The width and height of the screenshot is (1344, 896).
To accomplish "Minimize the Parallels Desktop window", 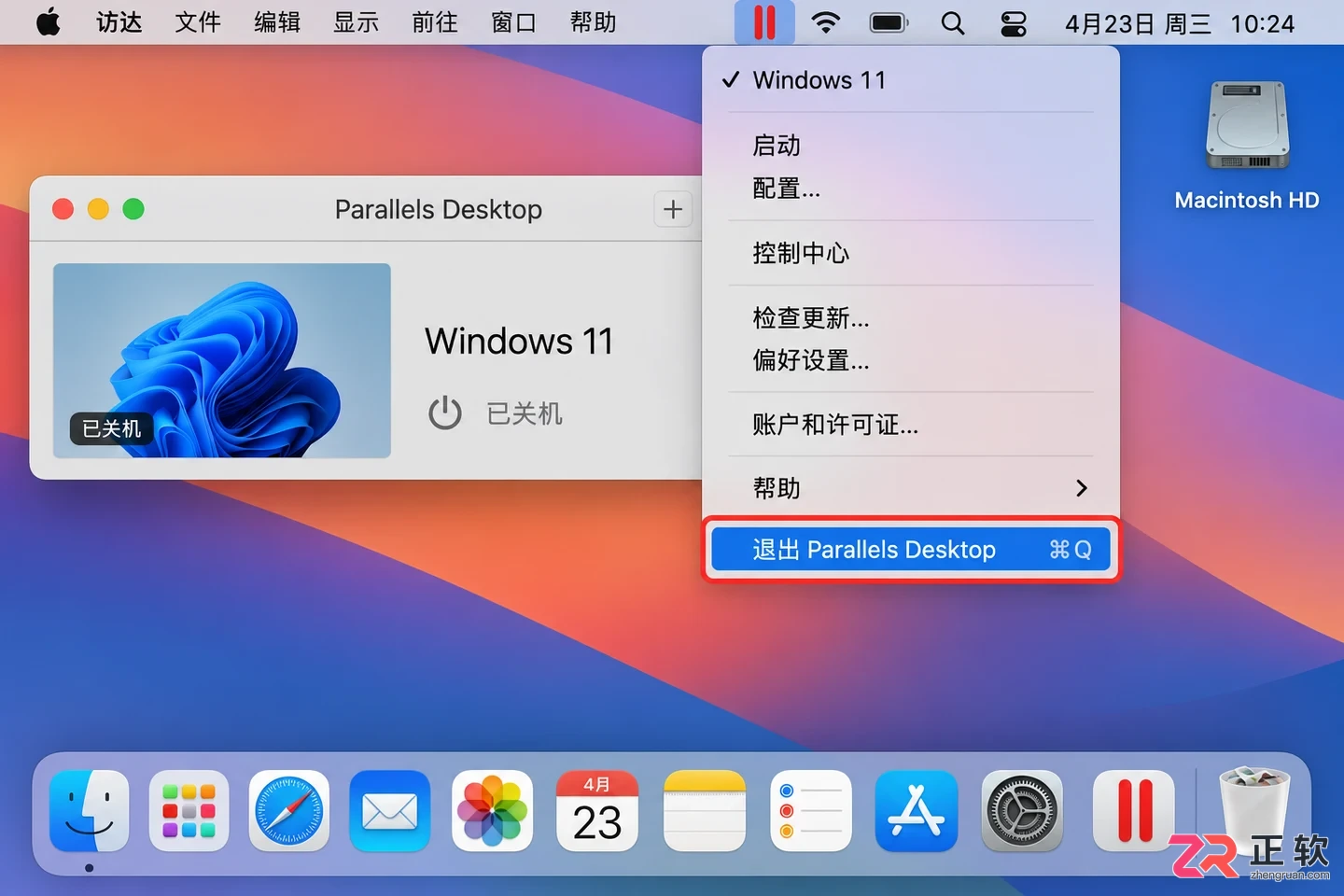I will pyautogui.click(x=98, y=209).
